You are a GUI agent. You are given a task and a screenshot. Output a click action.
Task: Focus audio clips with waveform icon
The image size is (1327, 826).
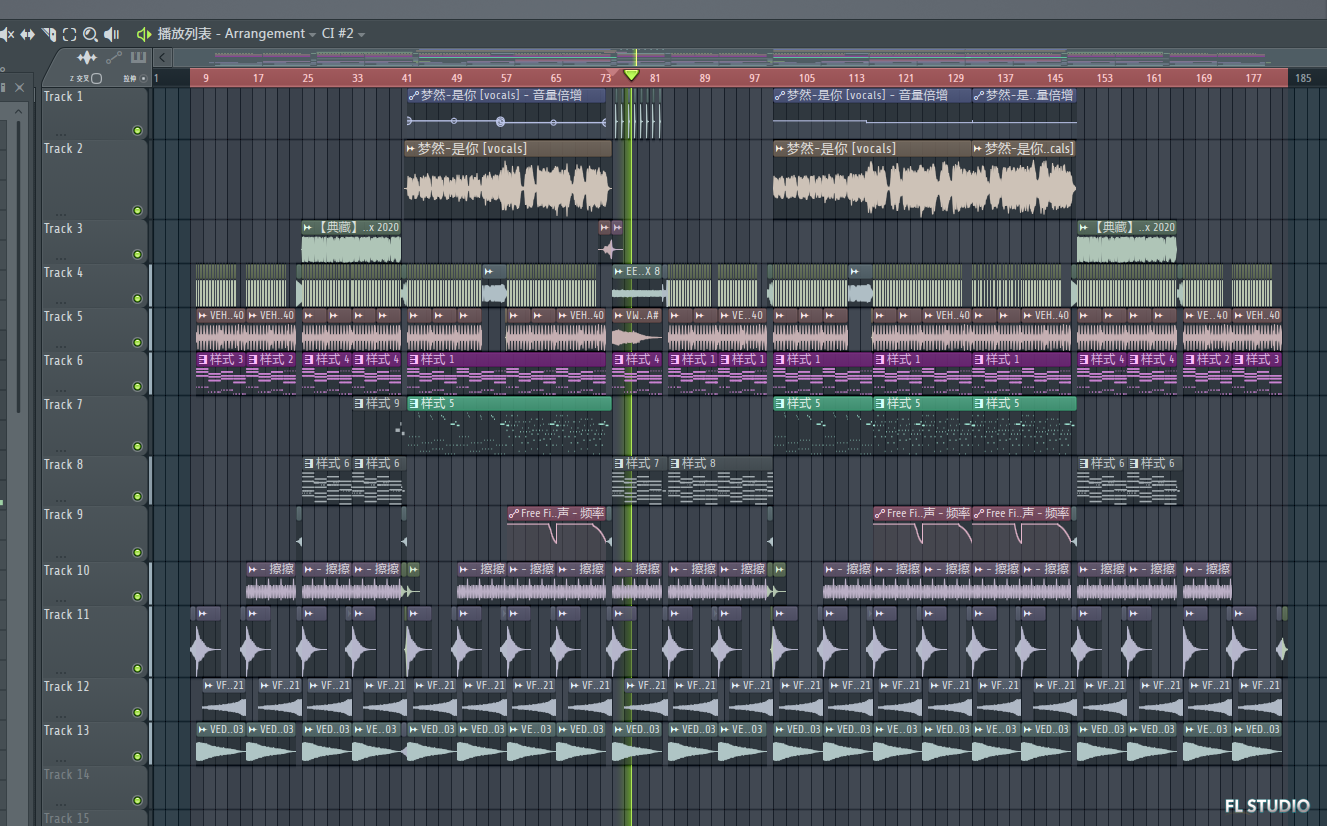(87, 58)
